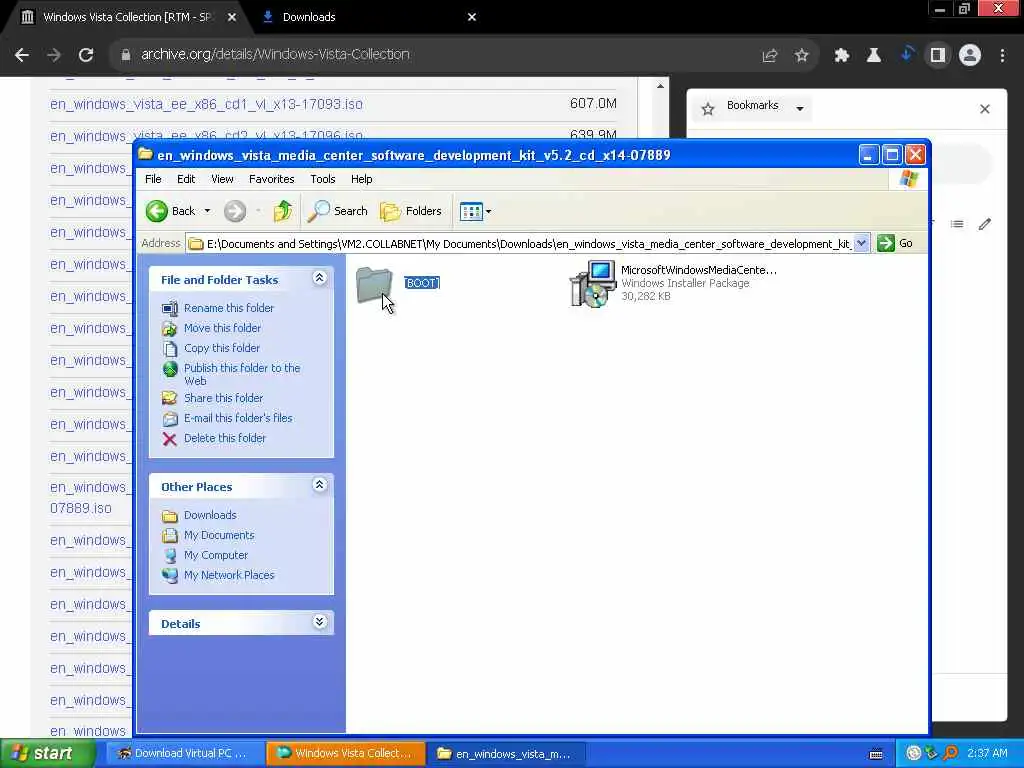
Task: Click the share page icon in address bar
Action: 770,56
